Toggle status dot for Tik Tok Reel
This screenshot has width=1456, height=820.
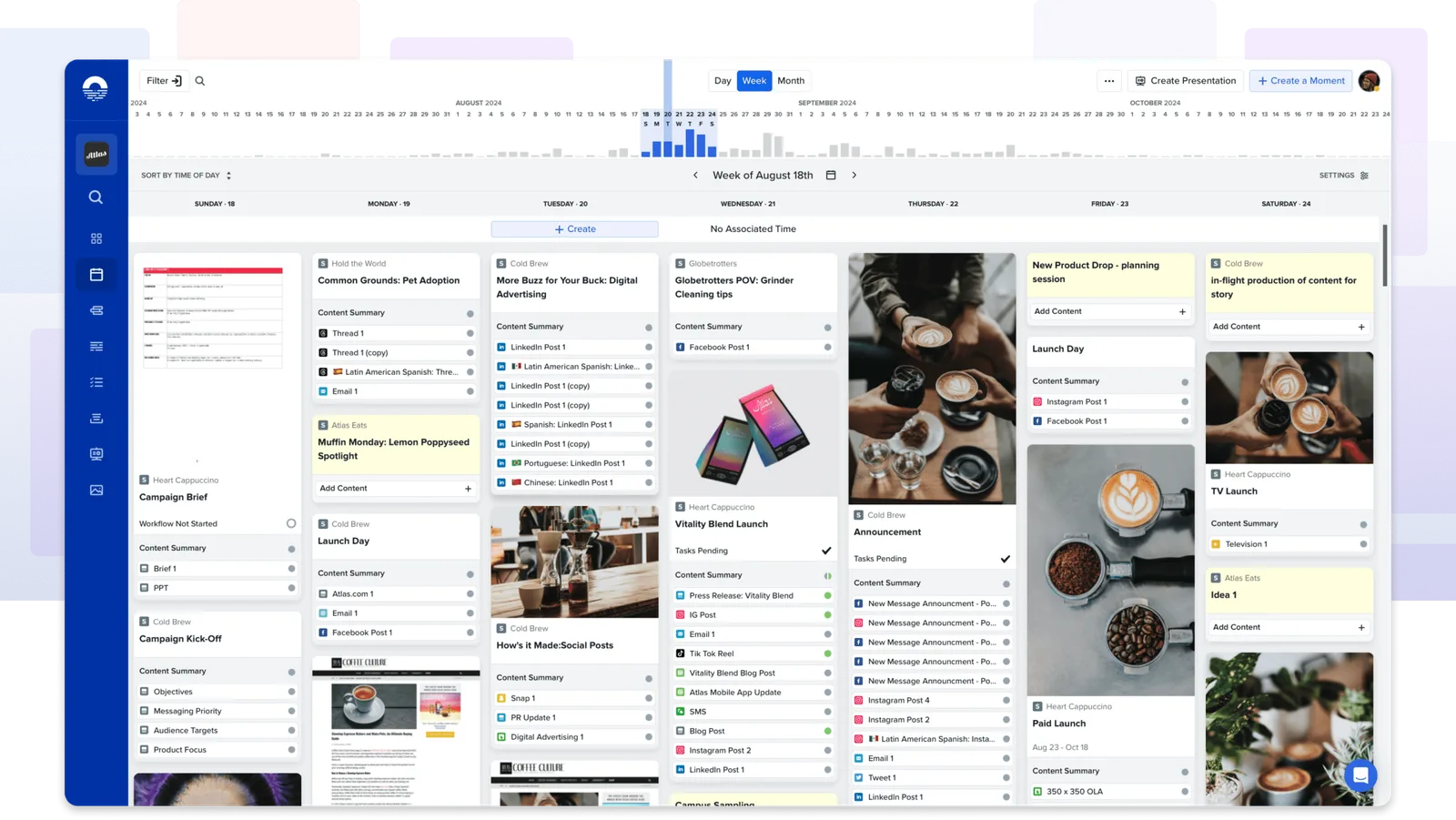[x=827, y=653]
